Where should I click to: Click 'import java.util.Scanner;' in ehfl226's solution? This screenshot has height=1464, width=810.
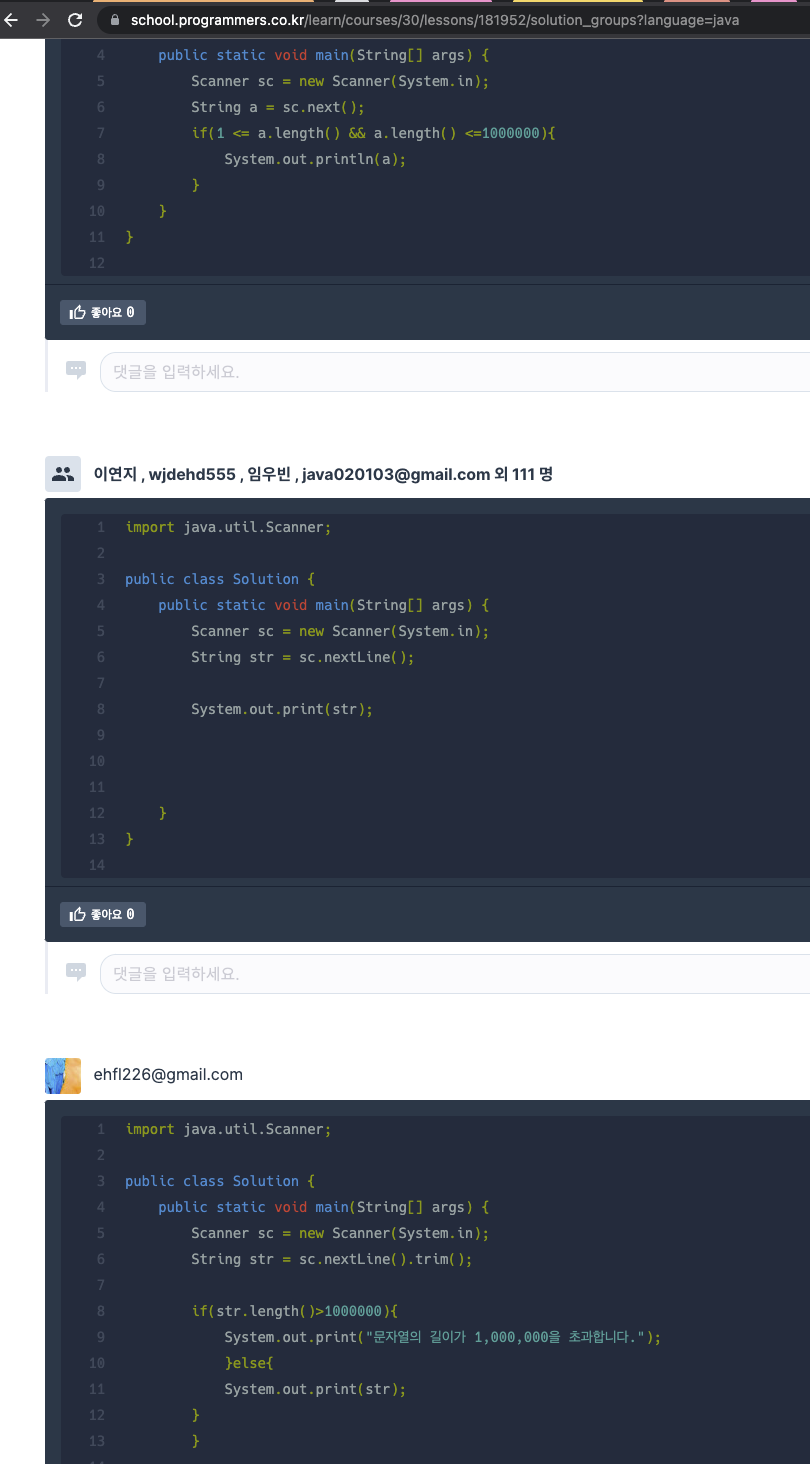[x=228, y=1129]
